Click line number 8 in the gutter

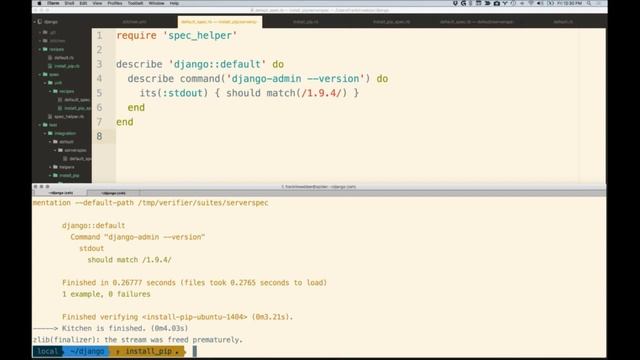pos(100,136)
